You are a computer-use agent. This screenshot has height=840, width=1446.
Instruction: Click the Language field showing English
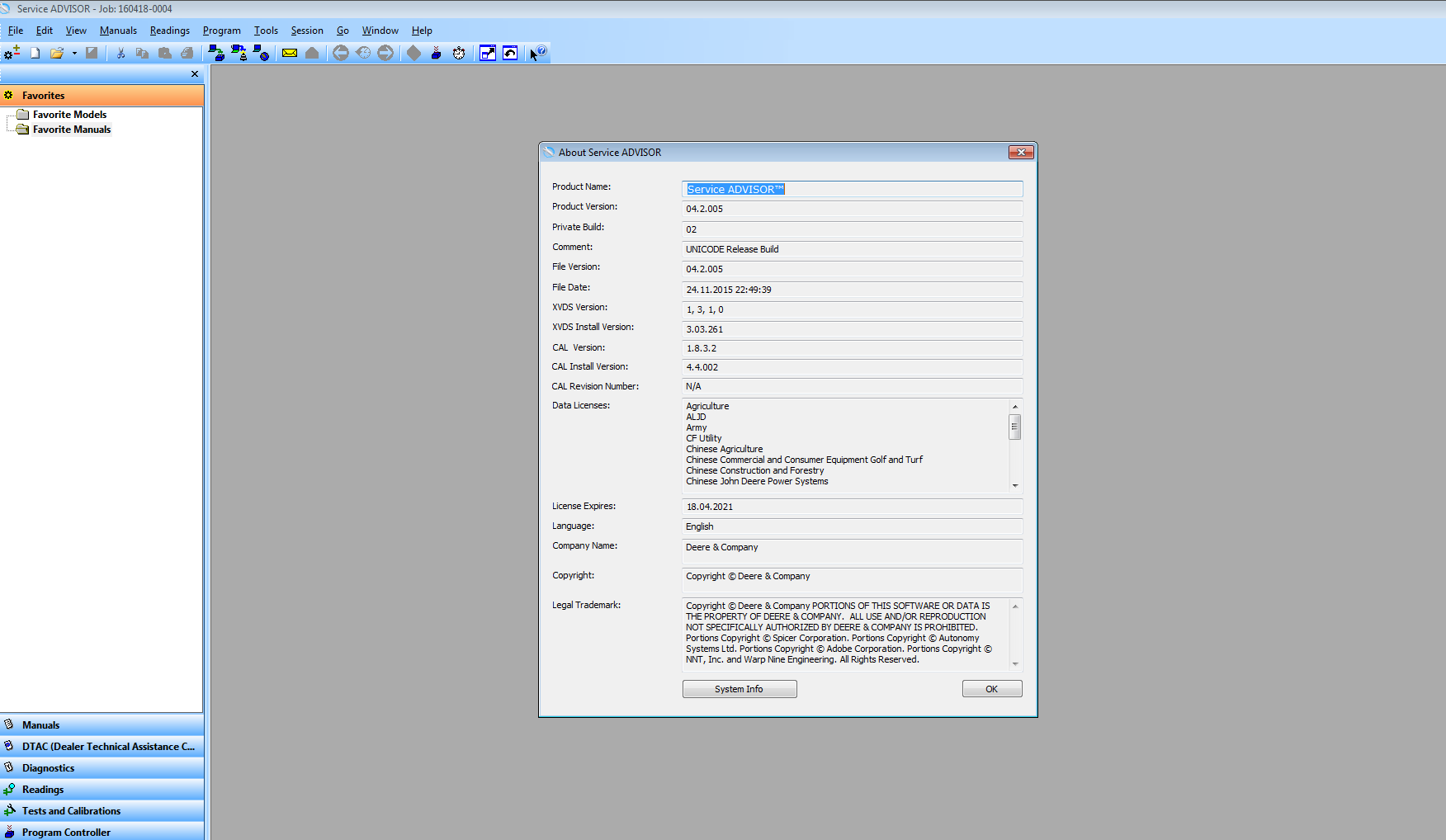point(853,526)
